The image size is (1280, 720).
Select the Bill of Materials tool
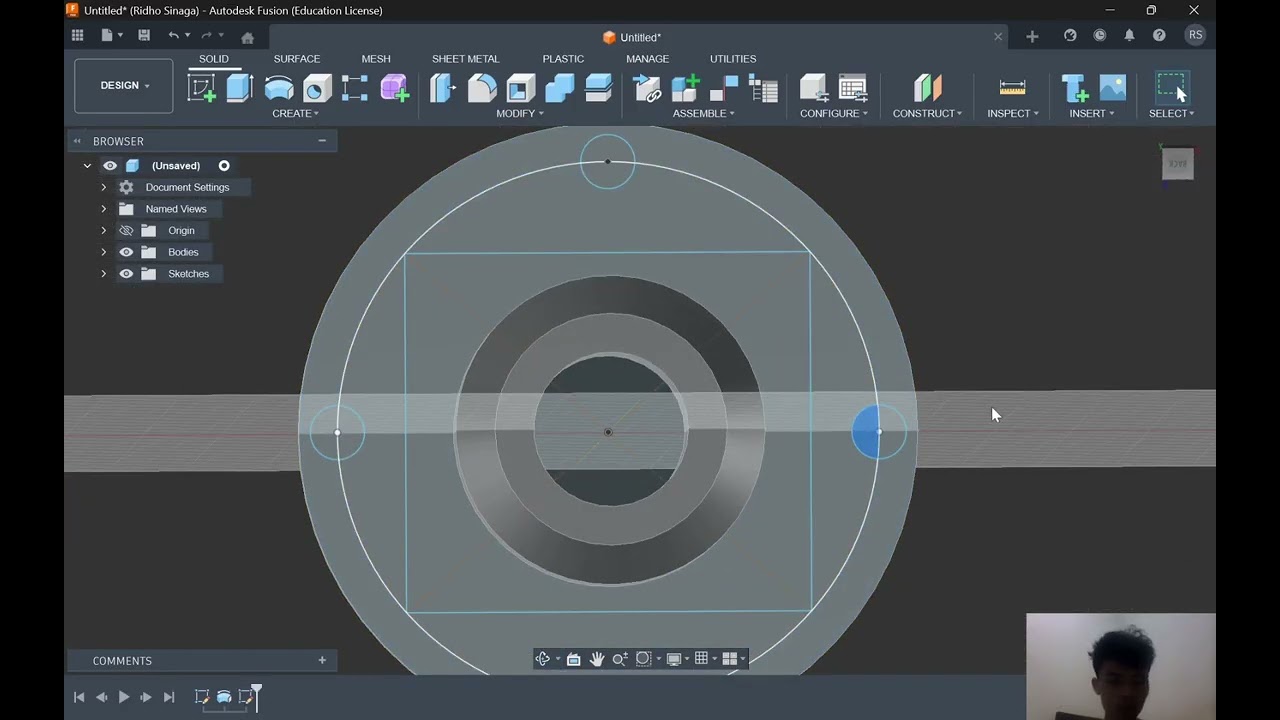coord(763,88)
